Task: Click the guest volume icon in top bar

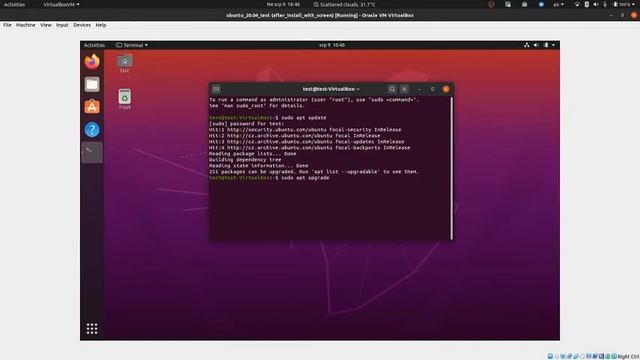Action: tap(536, 45)
